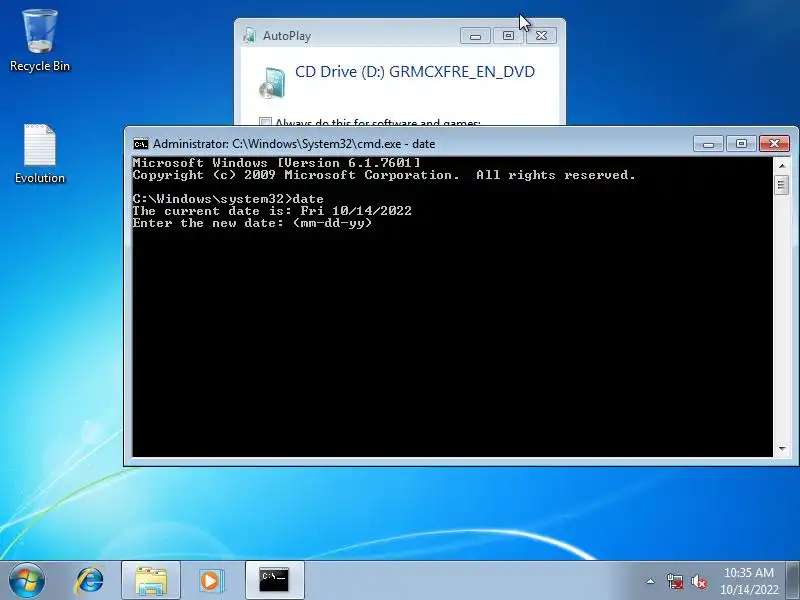
Task: Close the Command Prompt window
Action: [x=774, y=144]
